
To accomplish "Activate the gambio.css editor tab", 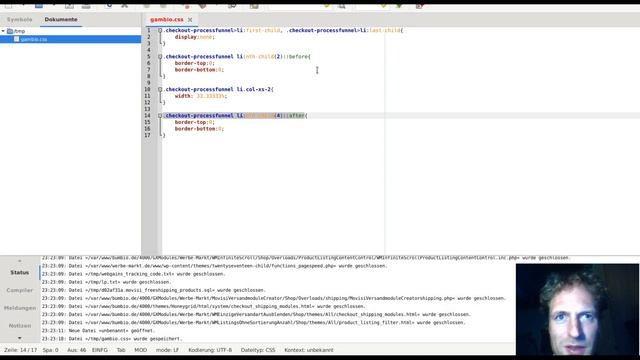I will (167, 20).
